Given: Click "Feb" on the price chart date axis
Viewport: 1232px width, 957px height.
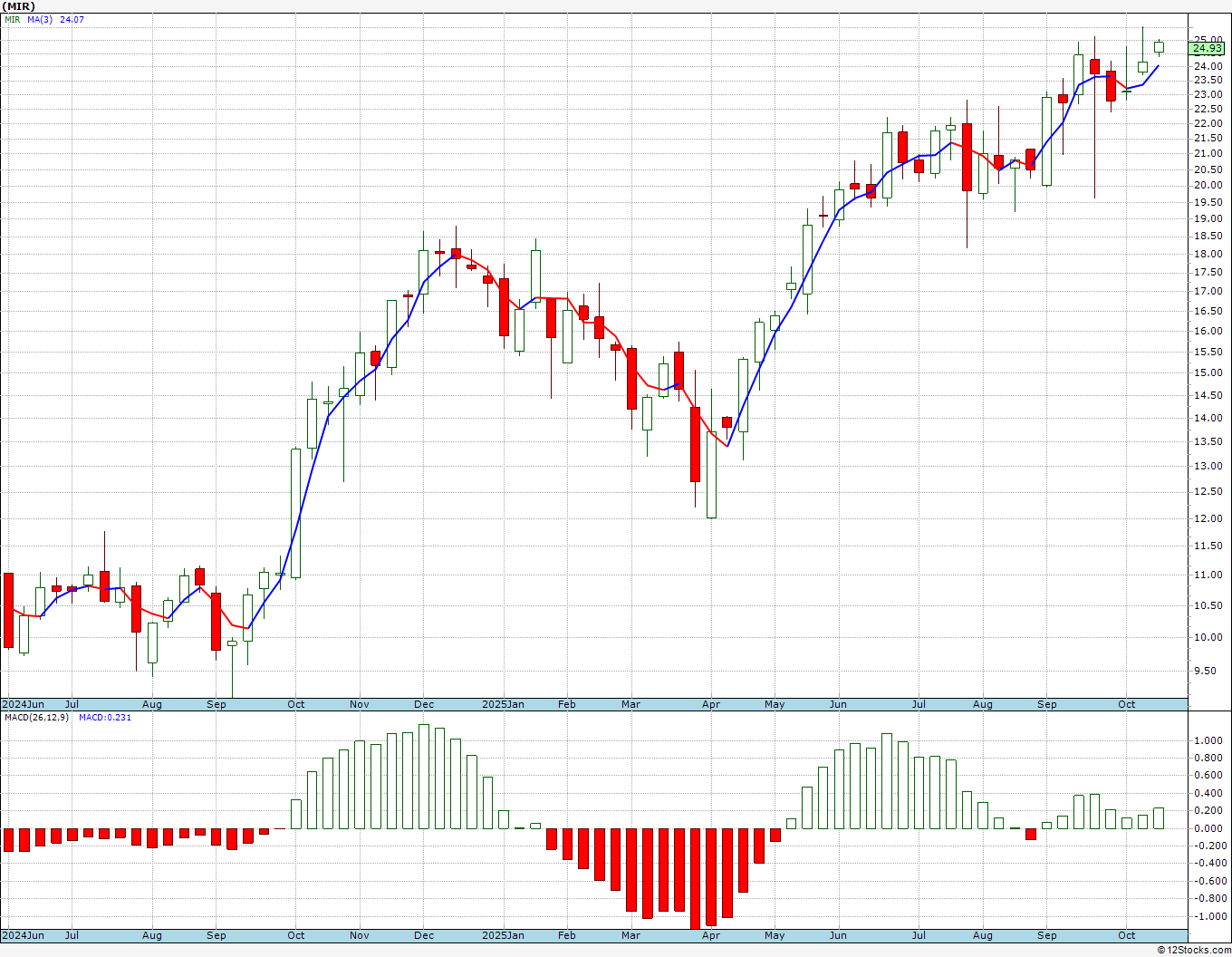Looking at the screenshot, I should (567, 704).
